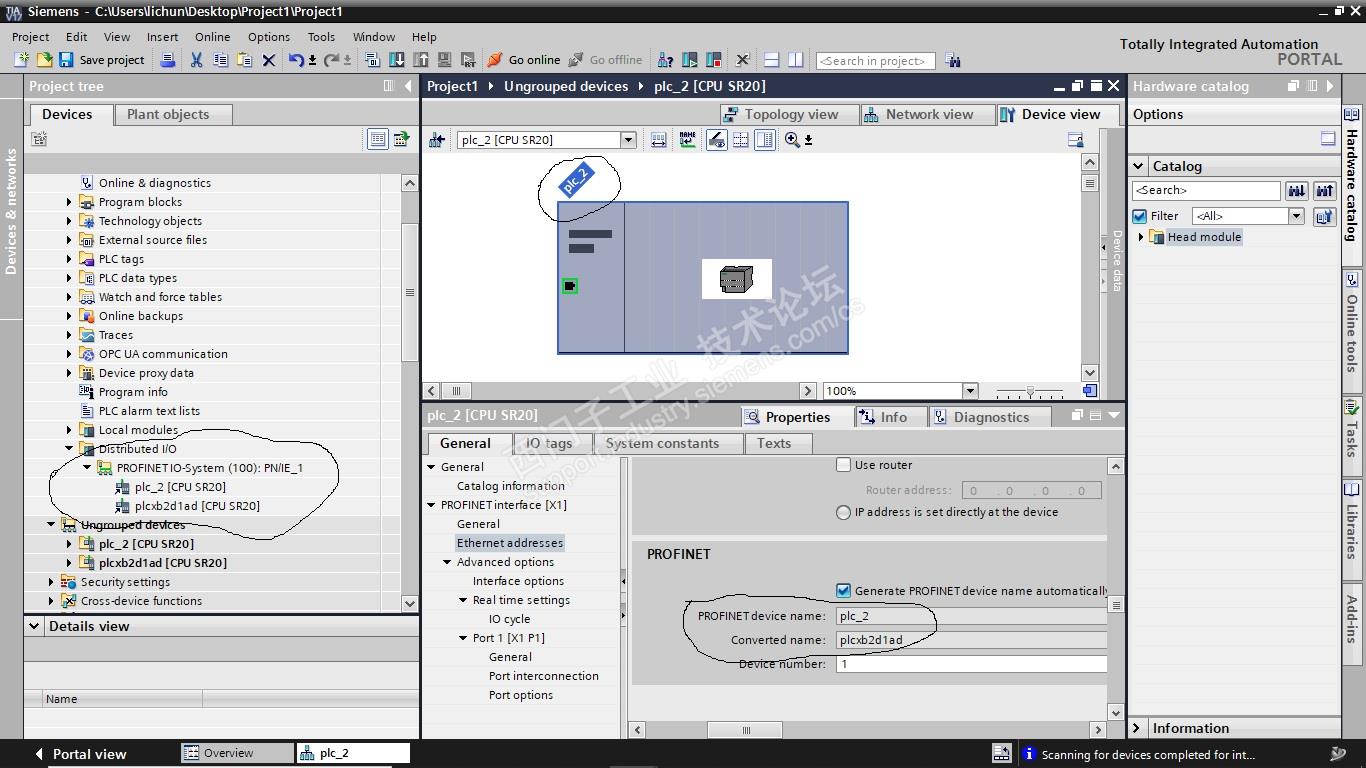Split editor space vertically

[x=795, y=60]
